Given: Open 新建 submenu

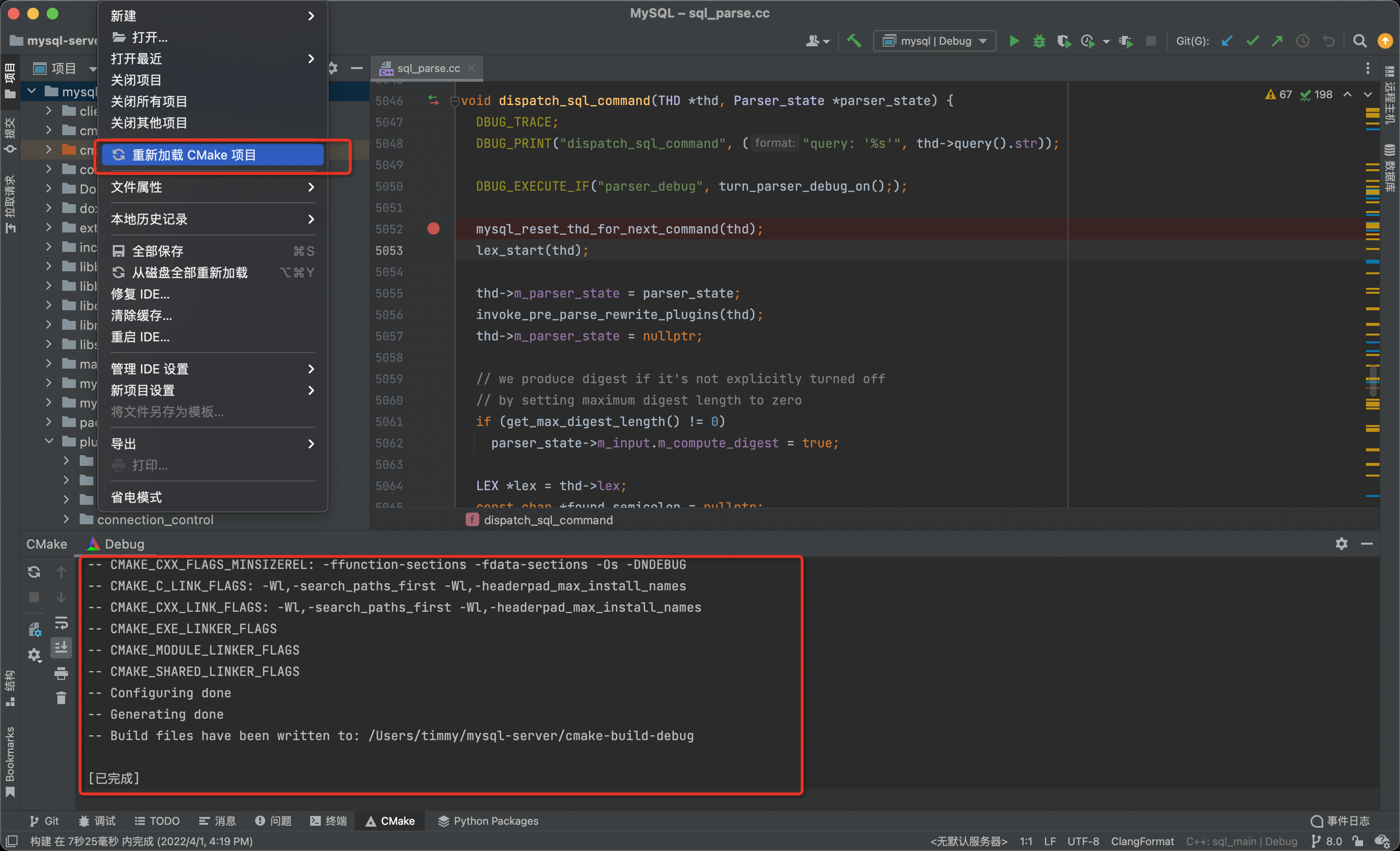Looking at the screenshot, I should pyautogui.click(x=212, y=16).
